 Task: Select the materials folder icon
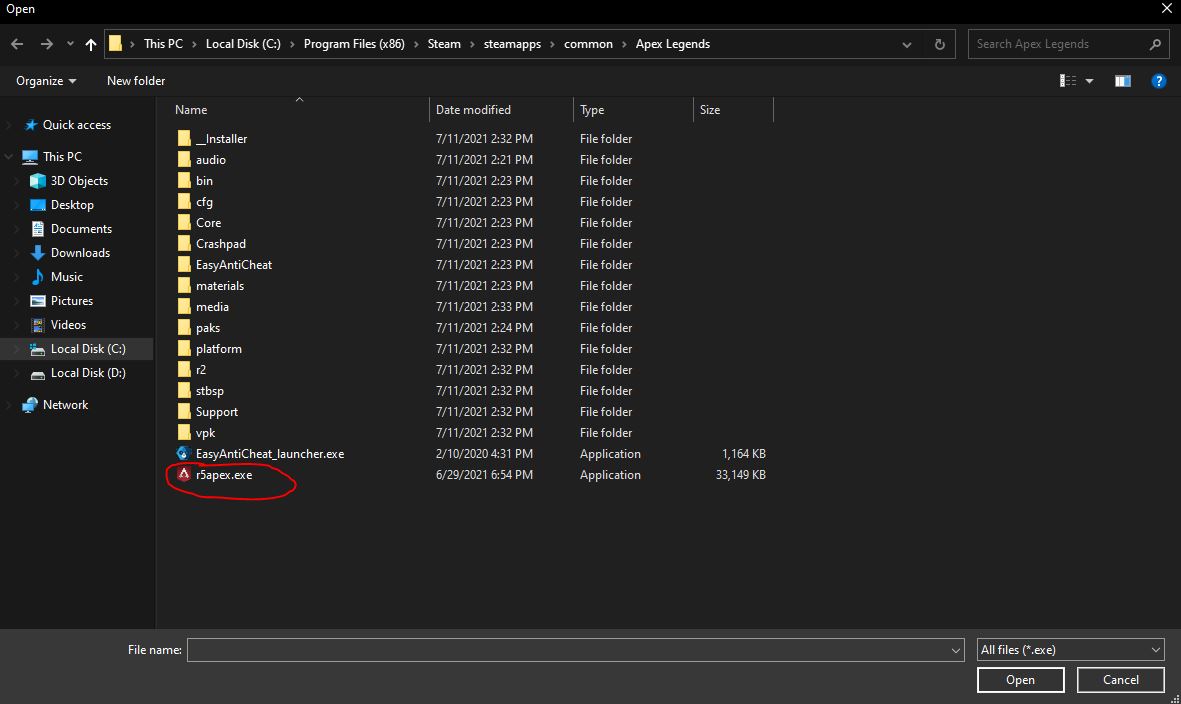coord(184,286)
